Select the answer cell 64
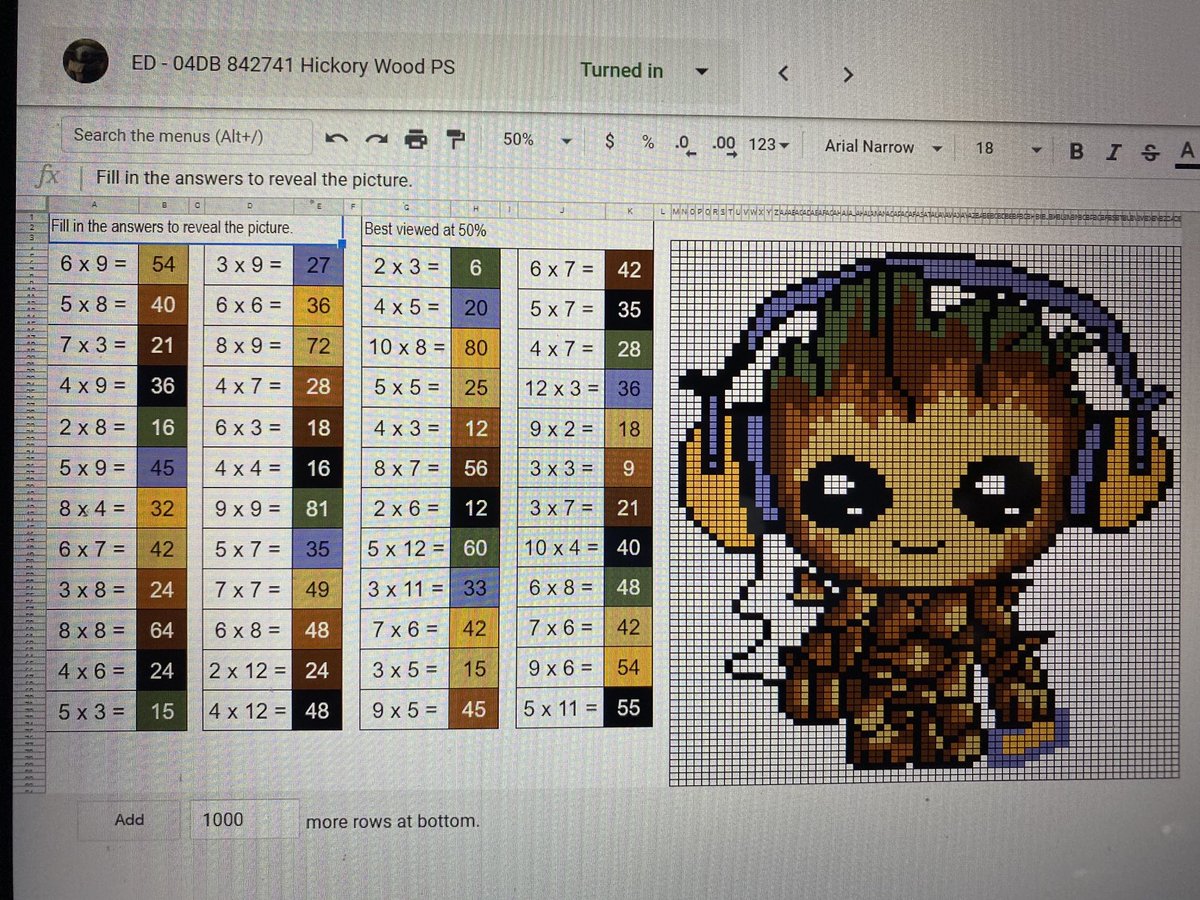The width and height of the screenshot is (1200, 900). click(162, 630)
